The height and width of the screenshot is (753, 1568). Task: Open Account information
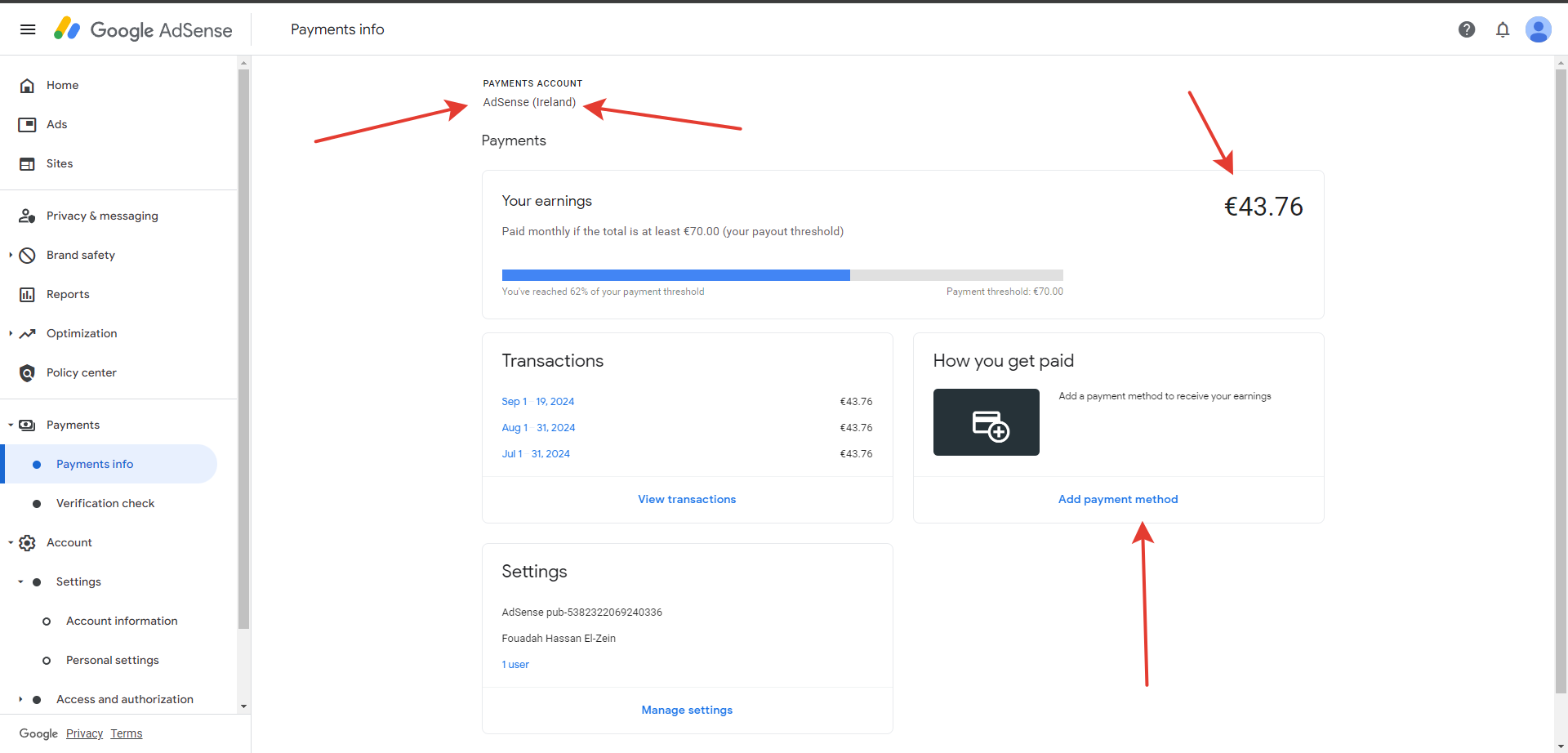click(x=122, y=621)
